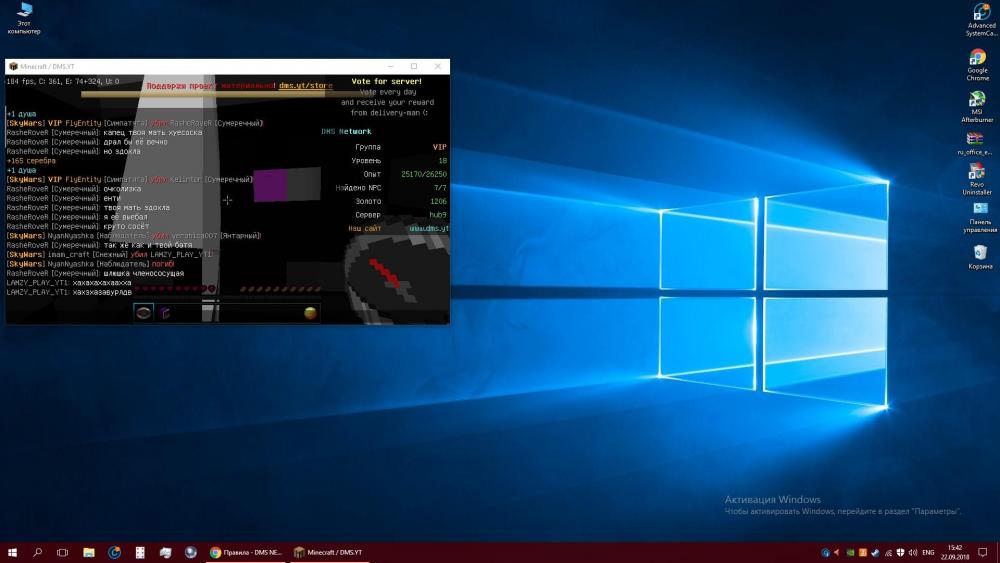Open the Windows Start menu
Viewport: 1000px width, 563px height.
coord(12,552)
